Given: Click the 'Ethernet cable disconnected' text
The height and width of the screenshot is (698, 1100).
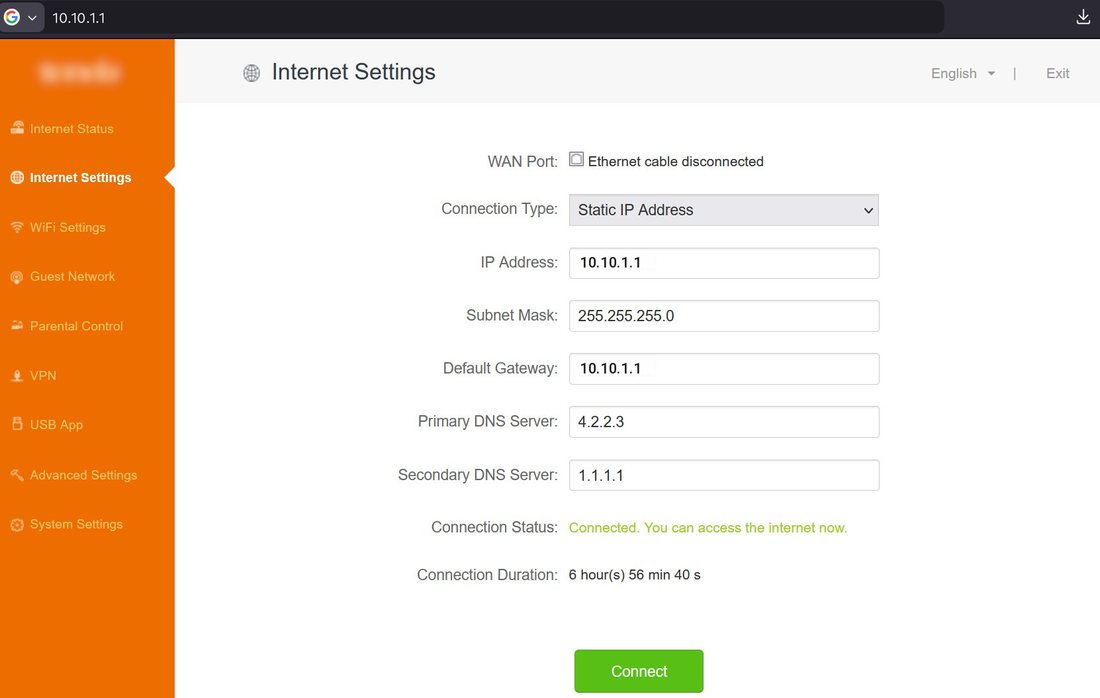Looking at the screenshot, I should [x=676, y=161].
